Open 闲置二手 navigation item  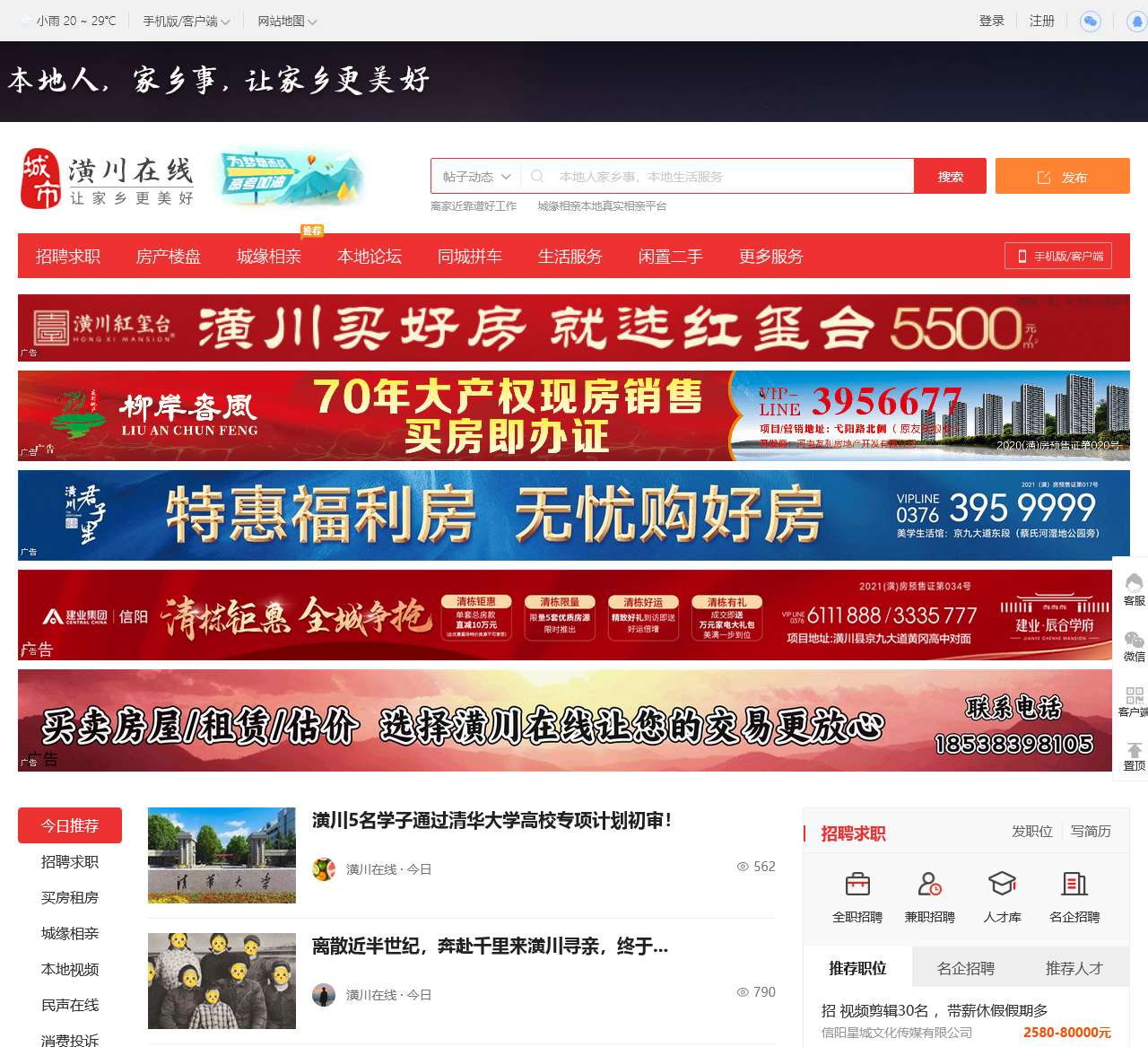671,257
